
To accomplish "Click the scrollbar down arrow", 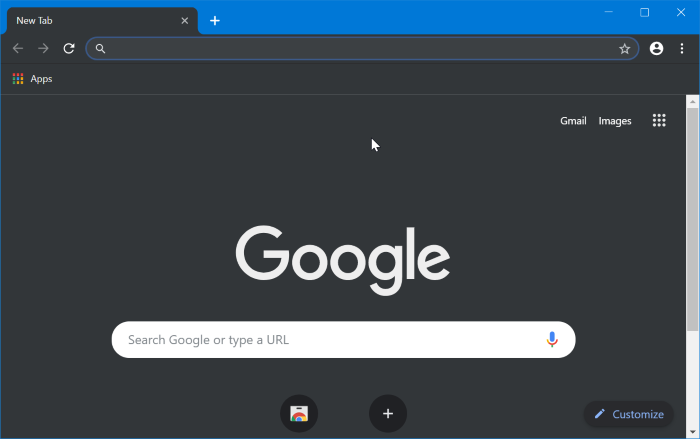I will [x=692, y=431].
